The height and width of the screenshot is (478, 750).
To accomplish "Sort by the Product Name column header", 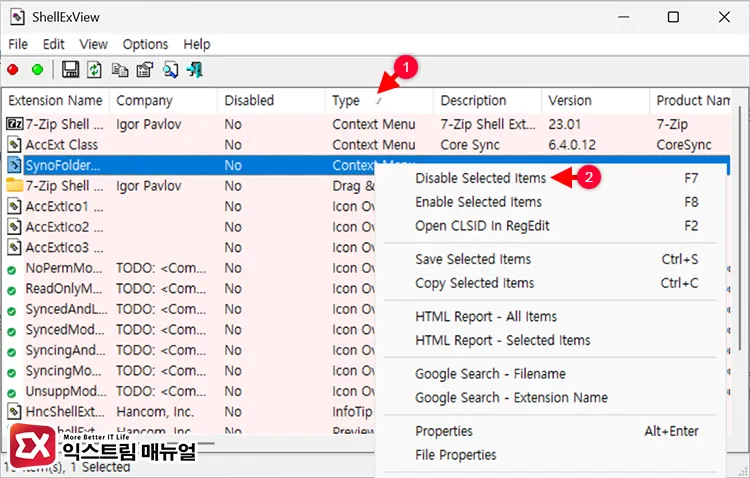I will click(x=691, y=100).
